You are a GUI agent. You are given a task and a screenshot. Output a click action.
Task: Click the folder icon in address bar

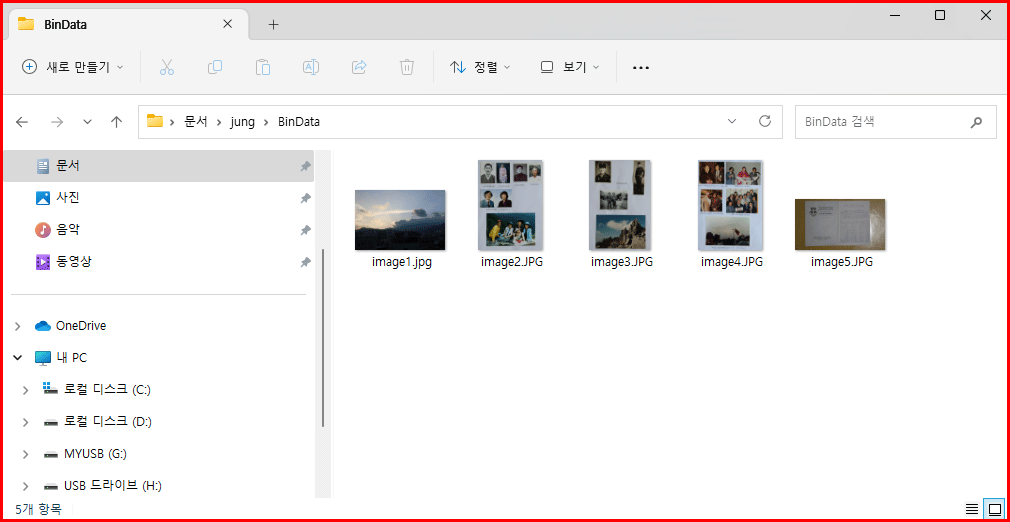coord(155,121)
